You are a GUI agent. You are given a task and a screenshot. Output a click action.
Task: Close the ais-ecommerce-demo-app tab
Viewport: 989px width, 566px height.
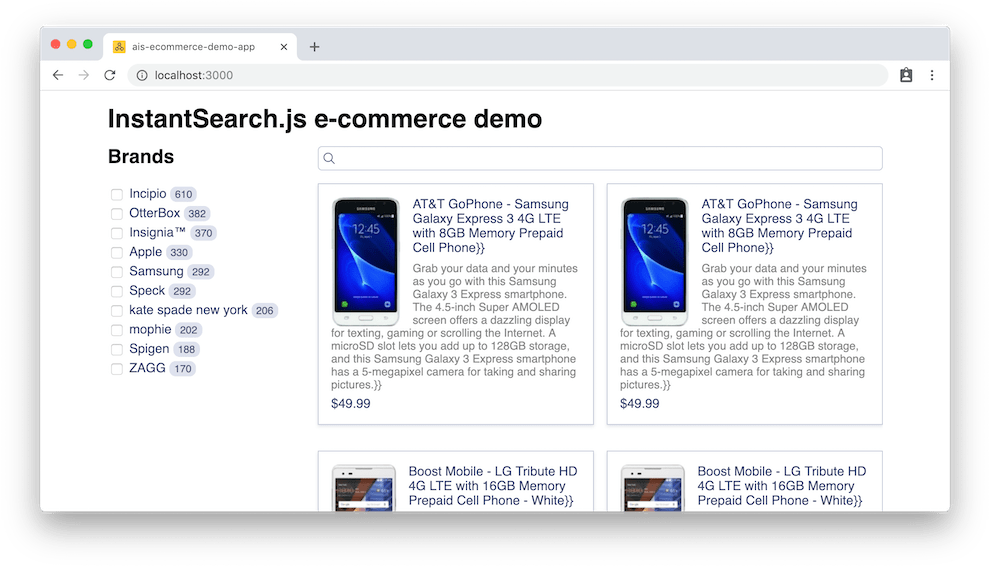[284, 47]
